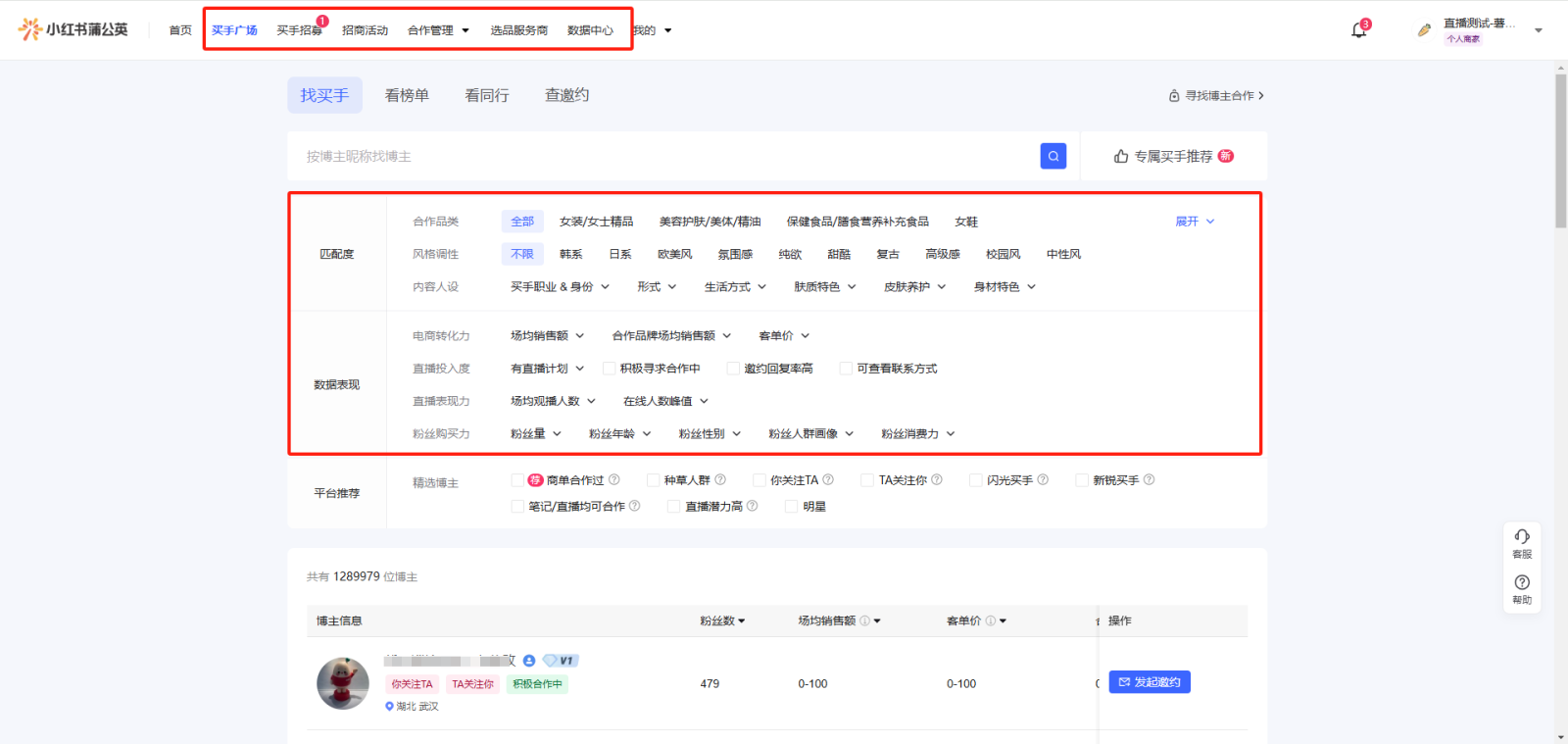
Task: Check the 邀约回复率高 option
Action: (733, 369)
